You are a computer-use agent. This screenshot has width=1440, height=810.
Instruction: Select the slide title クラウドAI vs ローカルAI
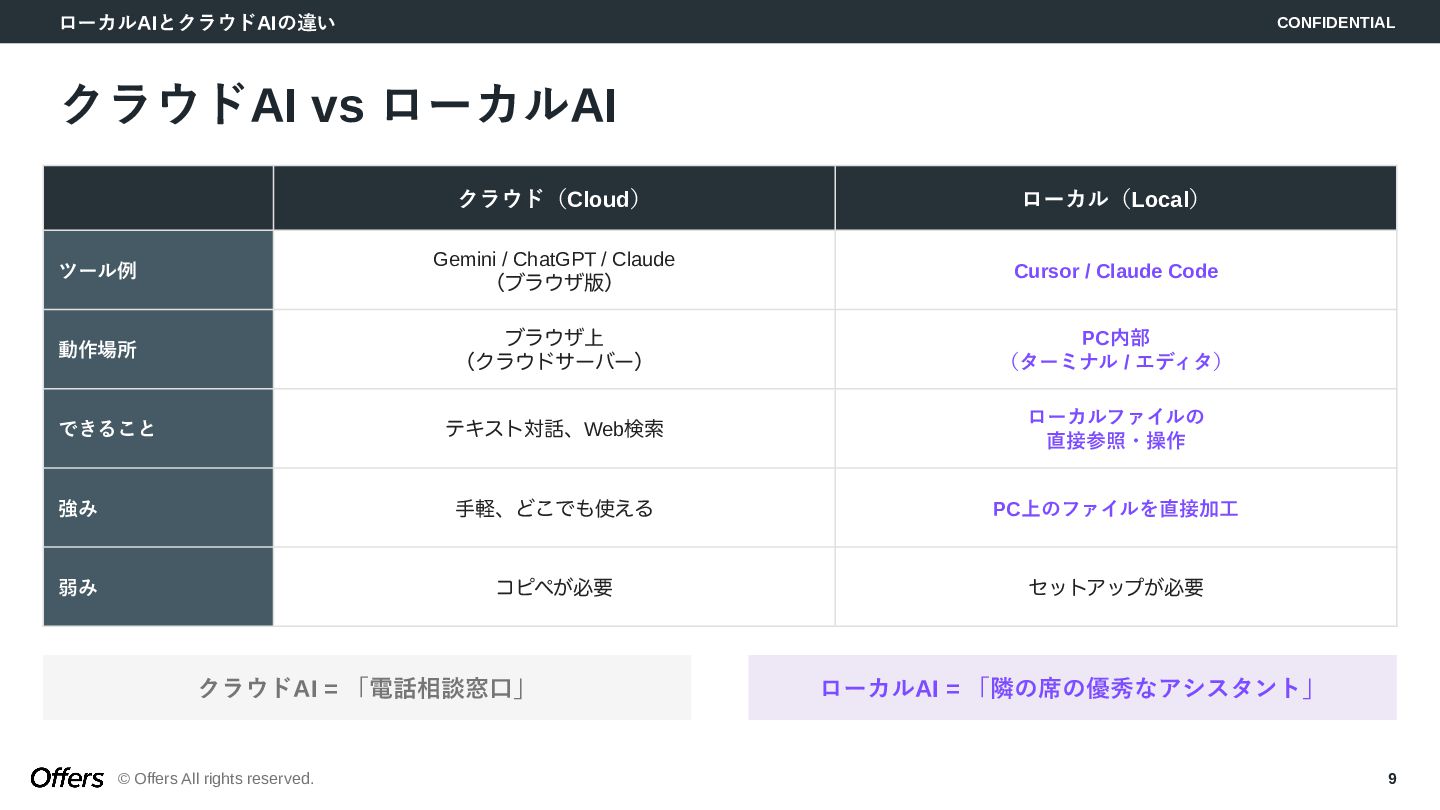pyautogui.click(x=339, y=105)
